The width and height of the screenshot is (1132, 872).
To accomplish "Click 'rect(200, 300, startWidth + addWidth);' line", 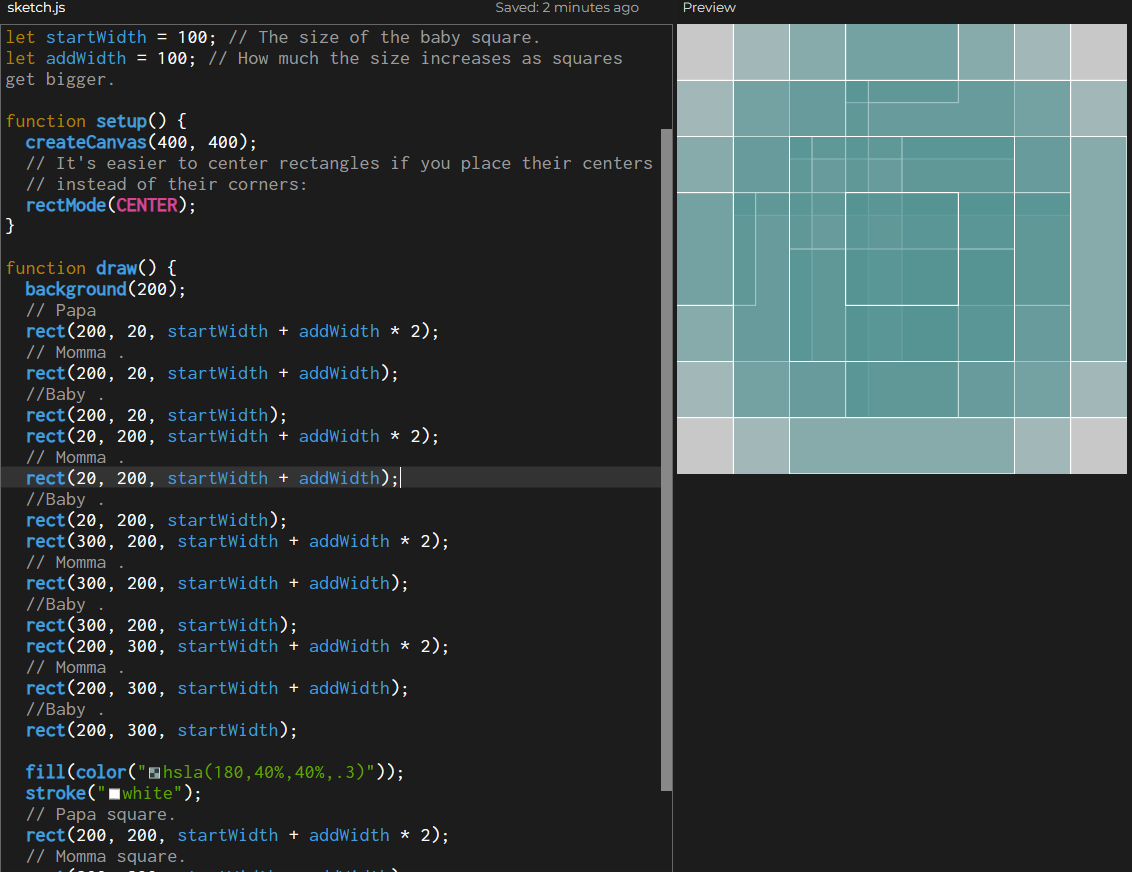I will click(217, 688).
